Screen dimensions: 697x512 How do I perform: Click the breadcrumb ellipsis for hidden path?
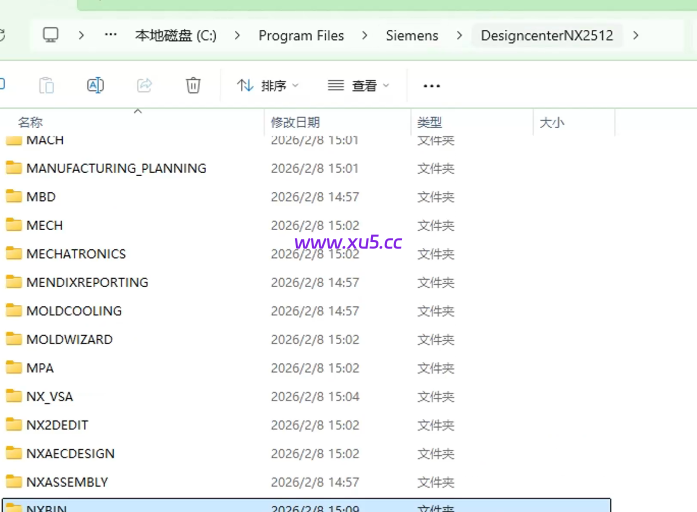(x=111, y=35)
